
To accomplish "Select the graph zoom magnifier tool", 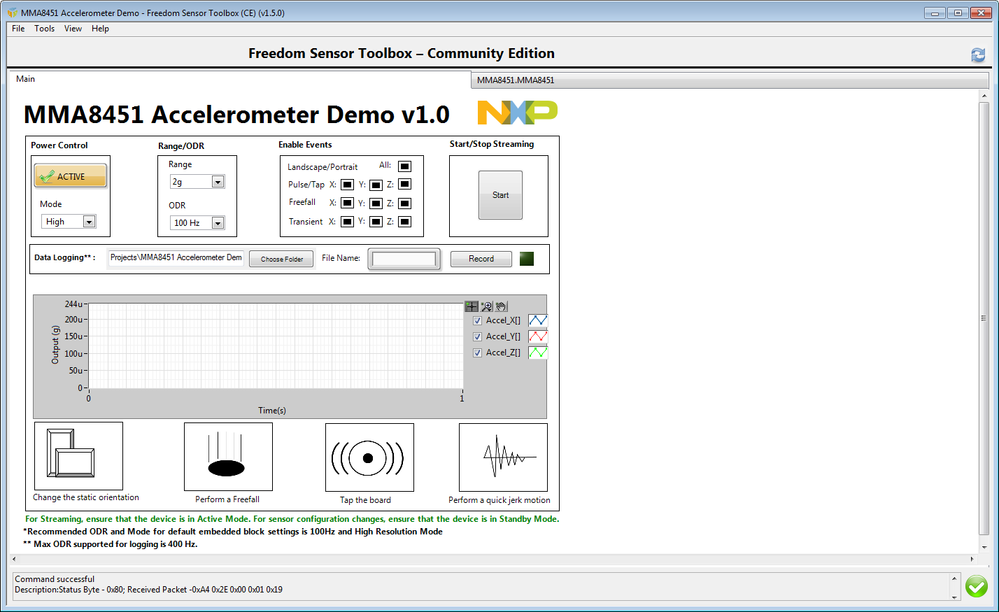I will tap(486, 306).
